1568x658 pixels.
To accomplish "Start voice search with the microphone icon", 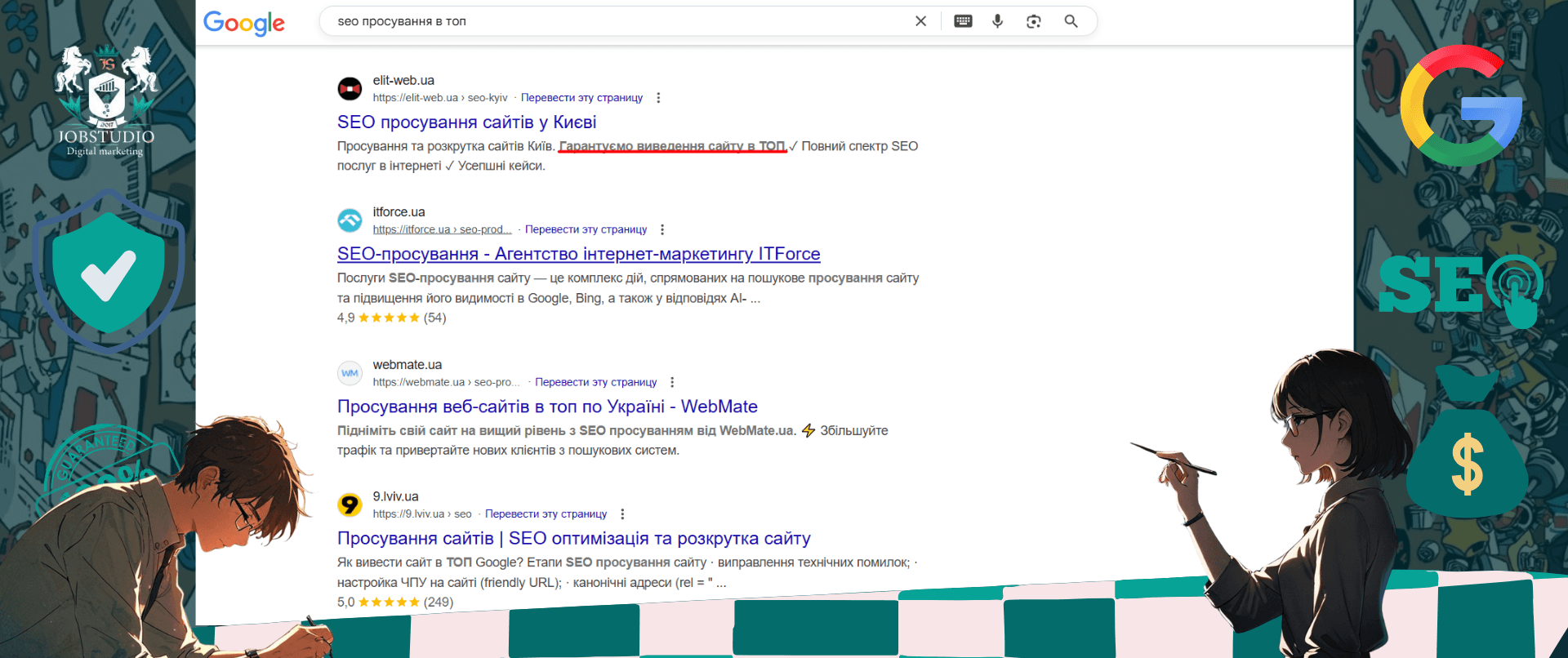I will coord(997,21).
